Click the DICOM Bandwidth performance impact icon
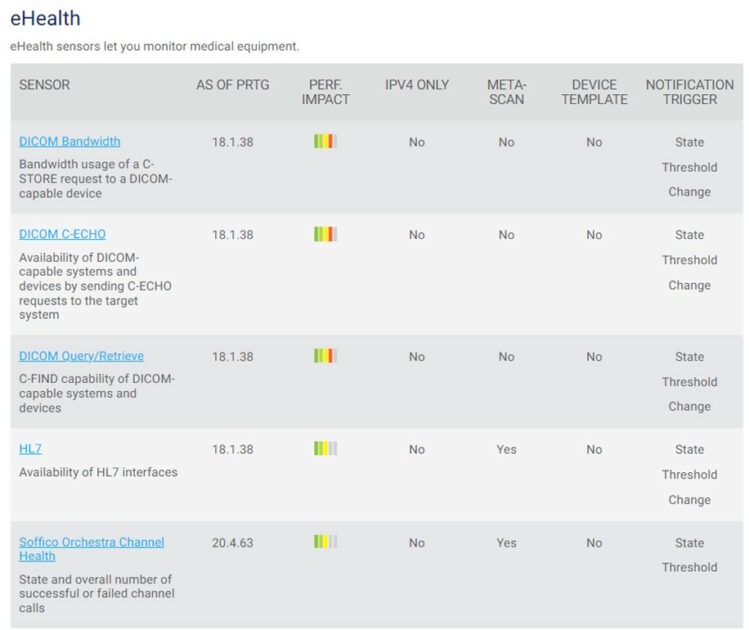This screenshot has width=749, height=630. (x=325, y=142)
